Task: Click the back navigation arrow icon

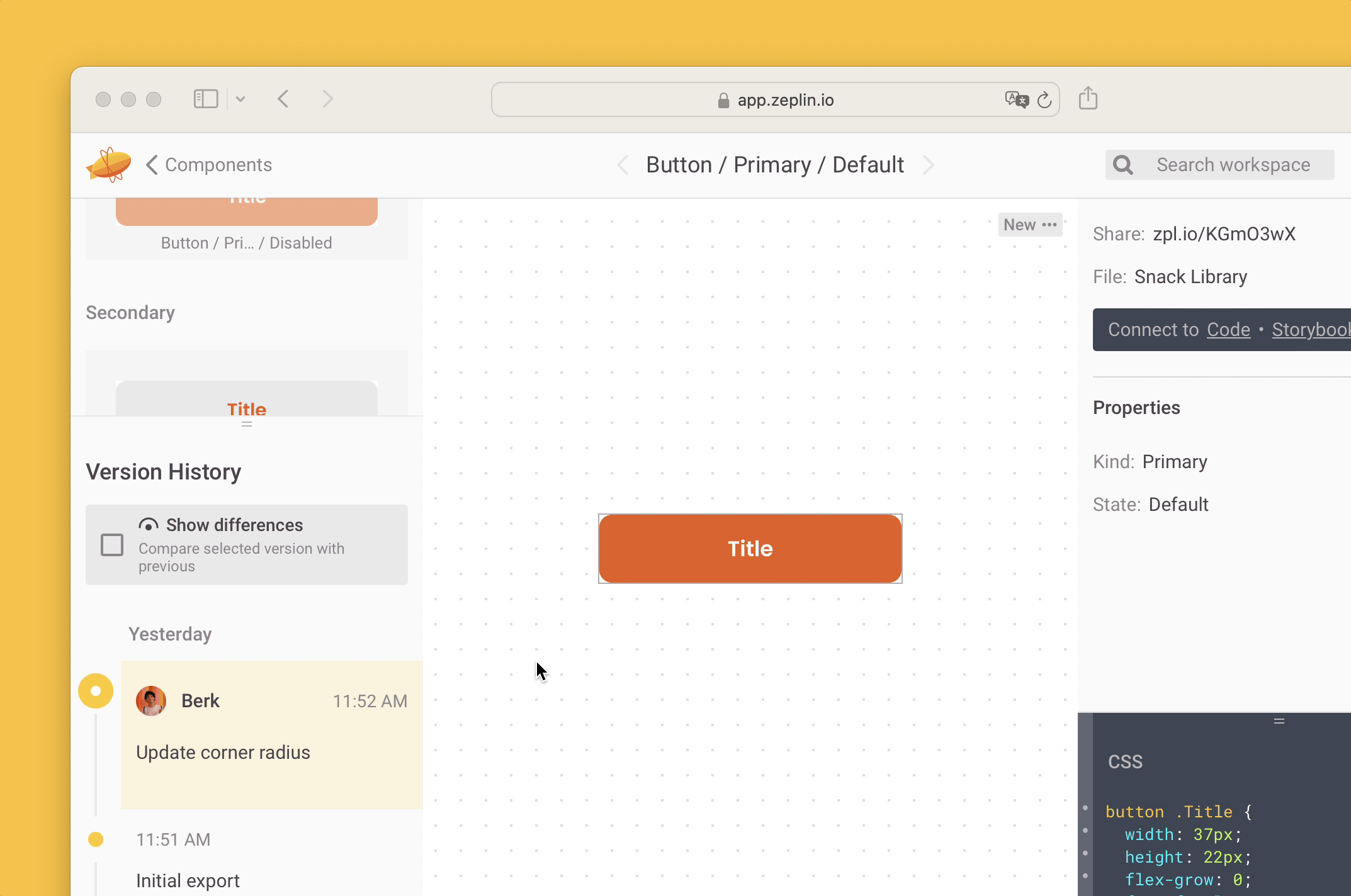Action: coord(284,98)
